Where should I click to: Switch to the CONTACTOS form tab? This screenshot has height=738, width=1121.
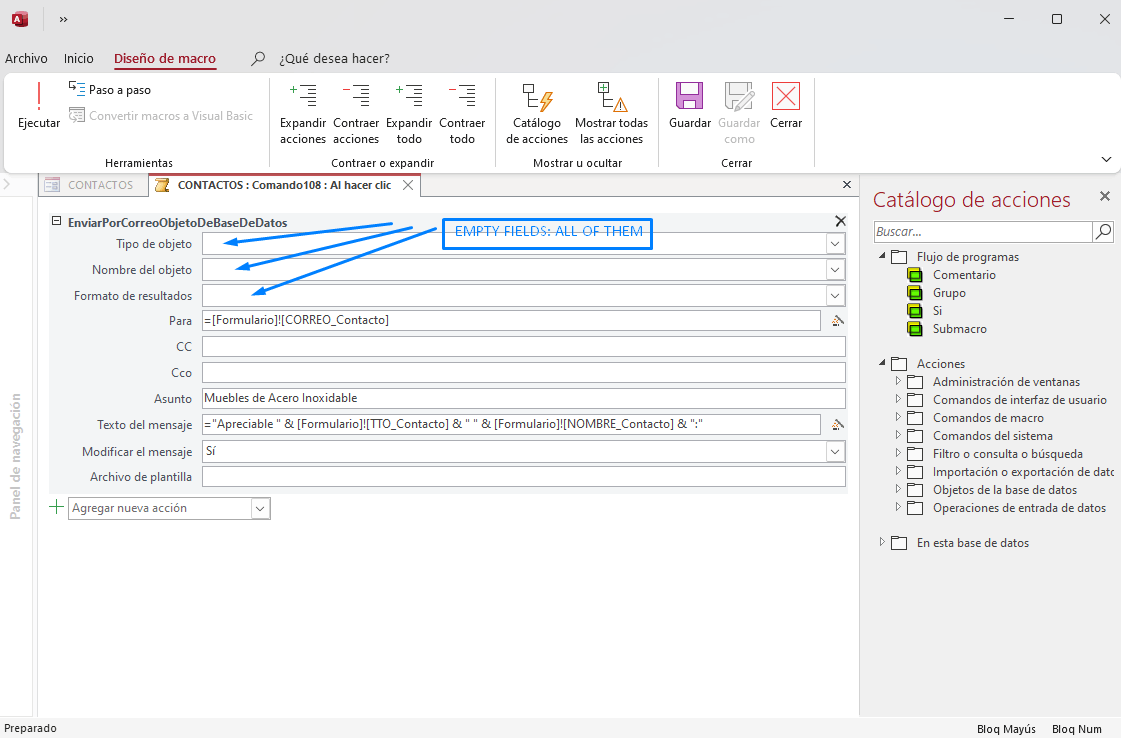coord(92,185)
